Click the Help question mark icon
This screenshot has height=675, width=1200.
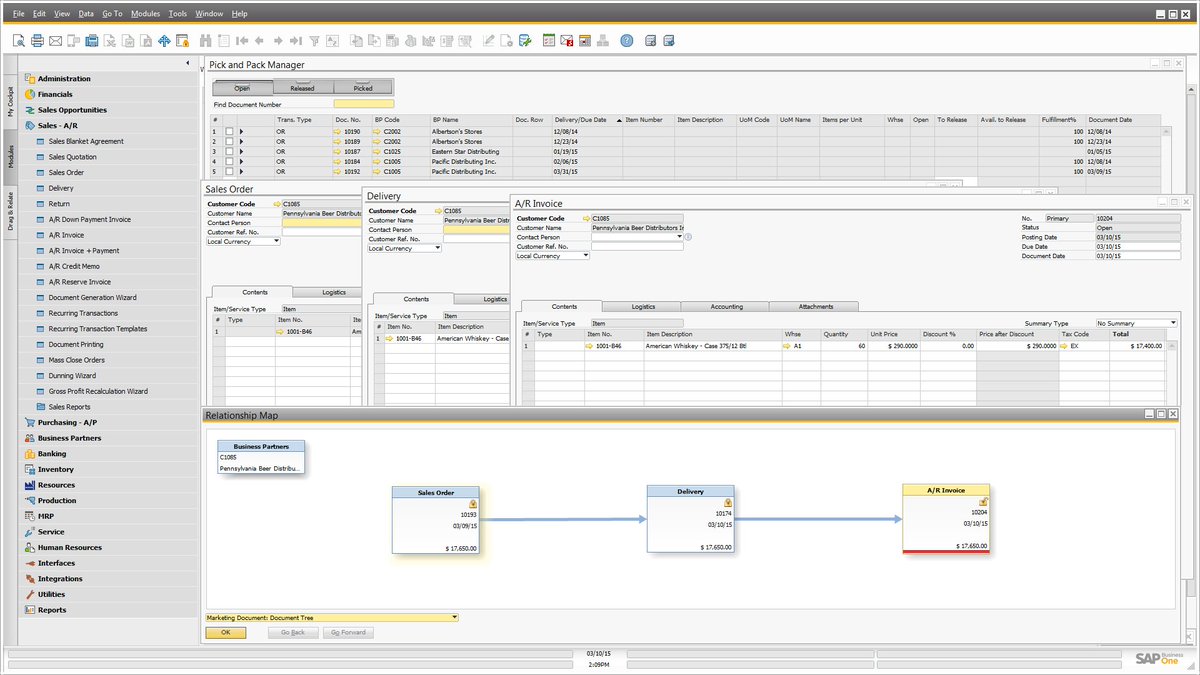(x=627, y=41)
